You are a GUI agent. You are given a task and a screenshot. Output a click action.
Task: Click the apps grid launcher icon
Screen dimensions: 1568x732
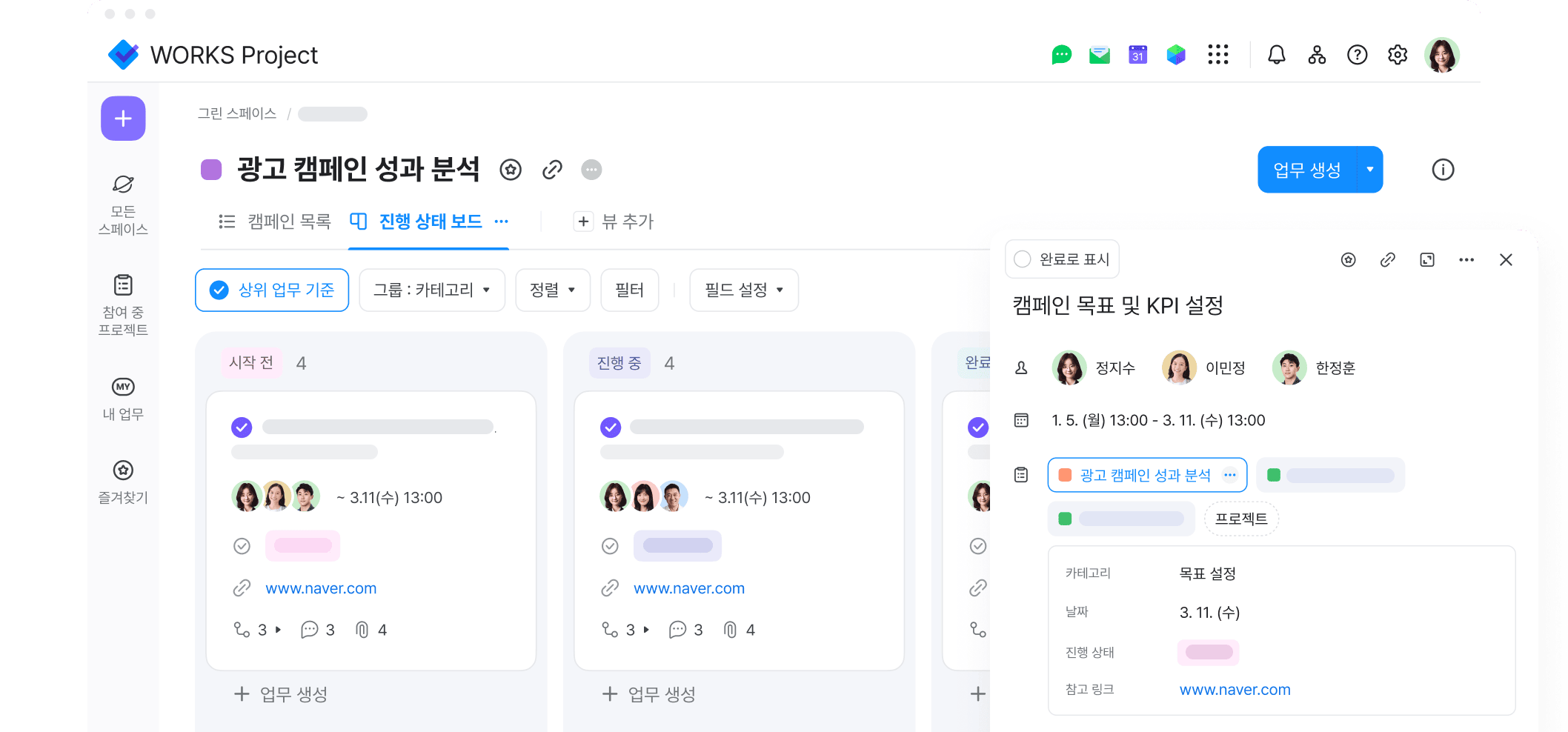tap(1217, 55)
